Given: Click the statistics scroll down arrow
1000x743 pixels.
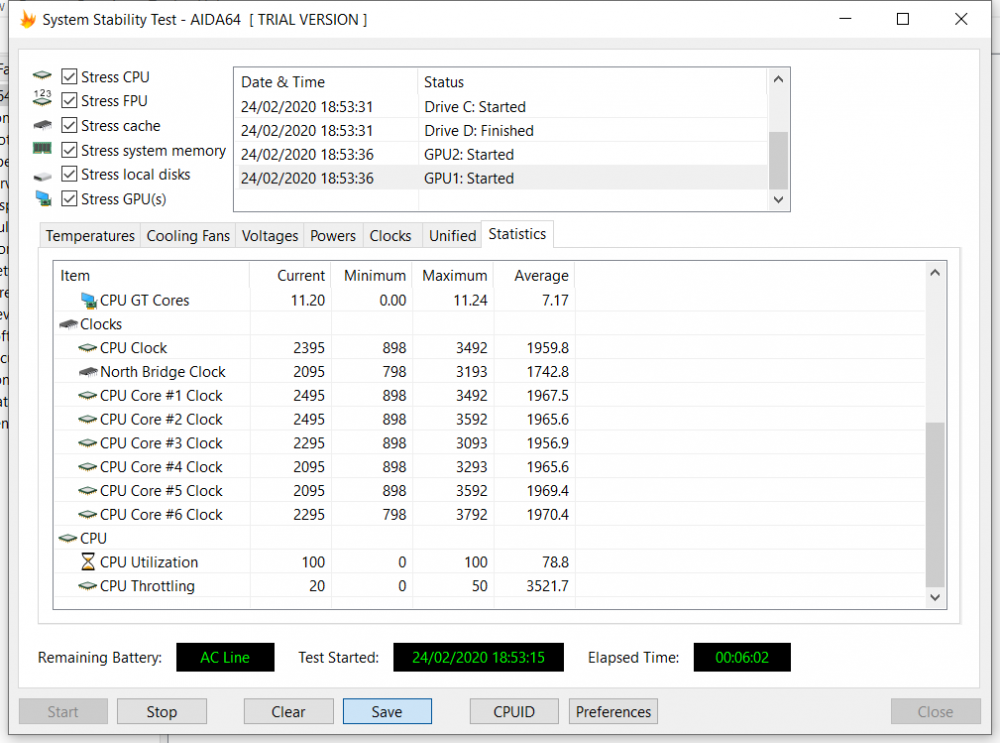Looking at the screenshot, I should (x=935, y=598).
